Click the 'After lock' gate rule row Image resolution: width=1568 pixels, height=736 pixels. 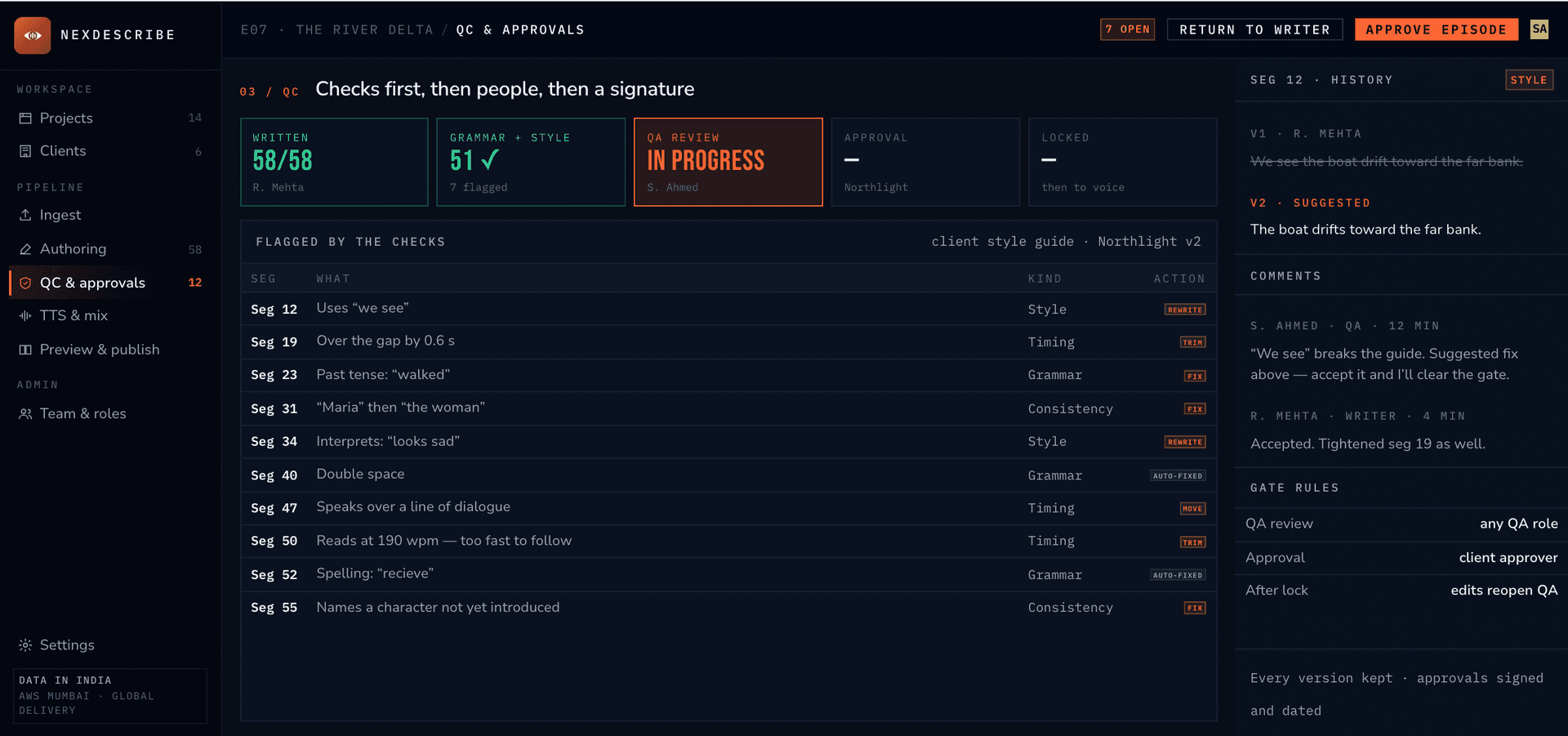coord(1401,591)
